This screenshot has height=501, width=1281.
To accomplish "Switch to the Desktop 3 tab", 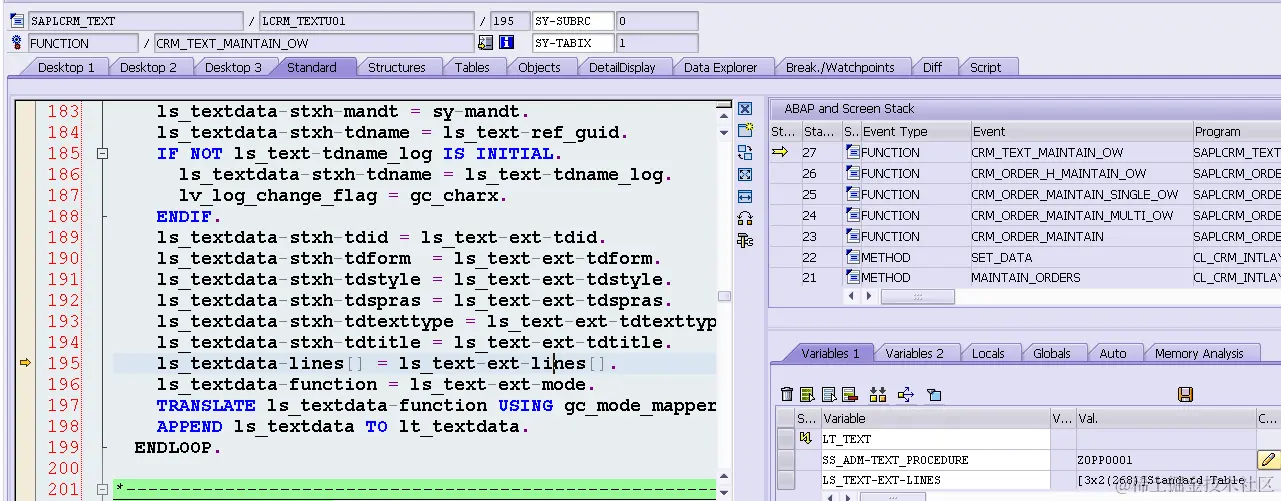I will (x=233, y=67).
